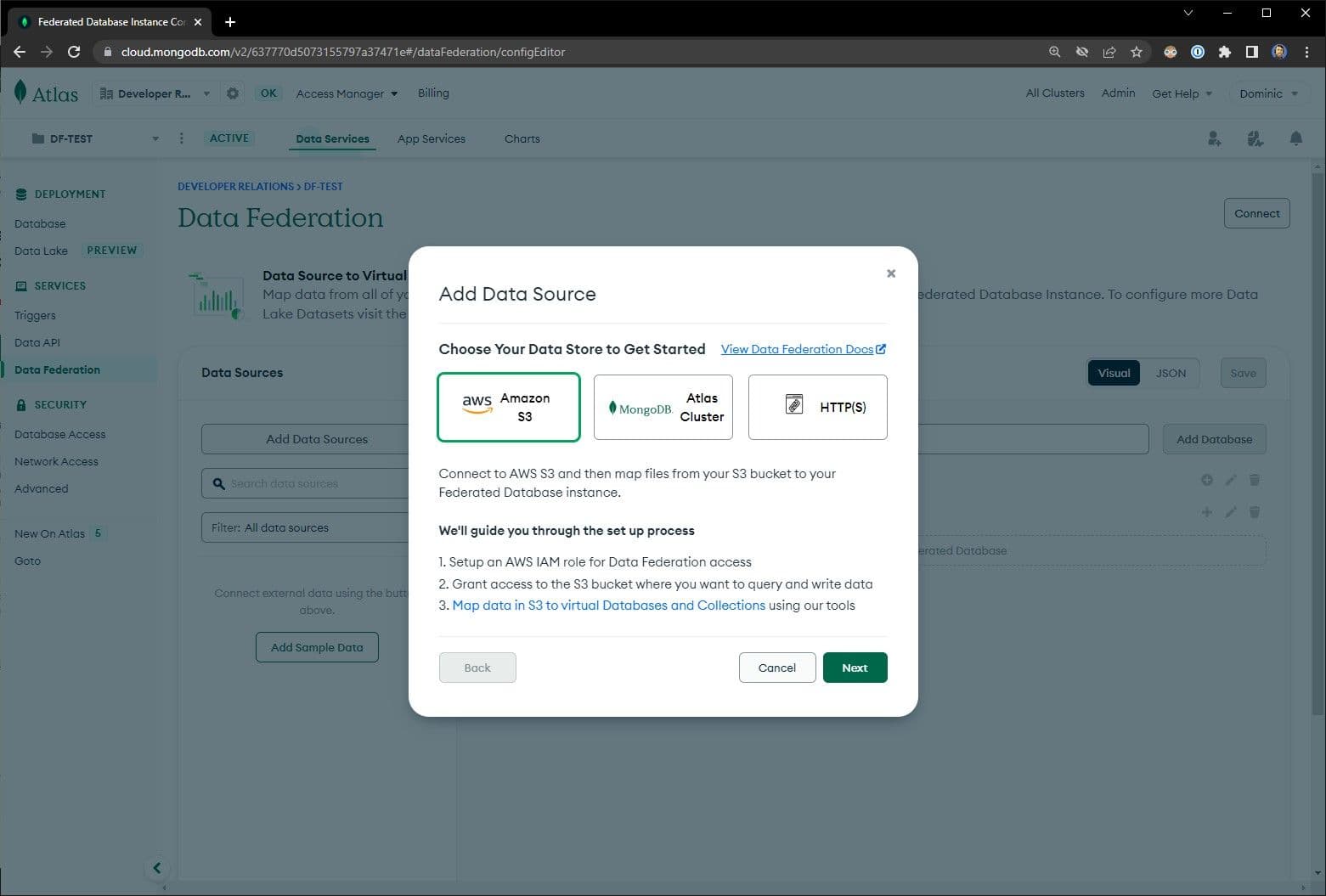Click the invite user icon
The image size is (1326, 896).
click(1214, 138)
